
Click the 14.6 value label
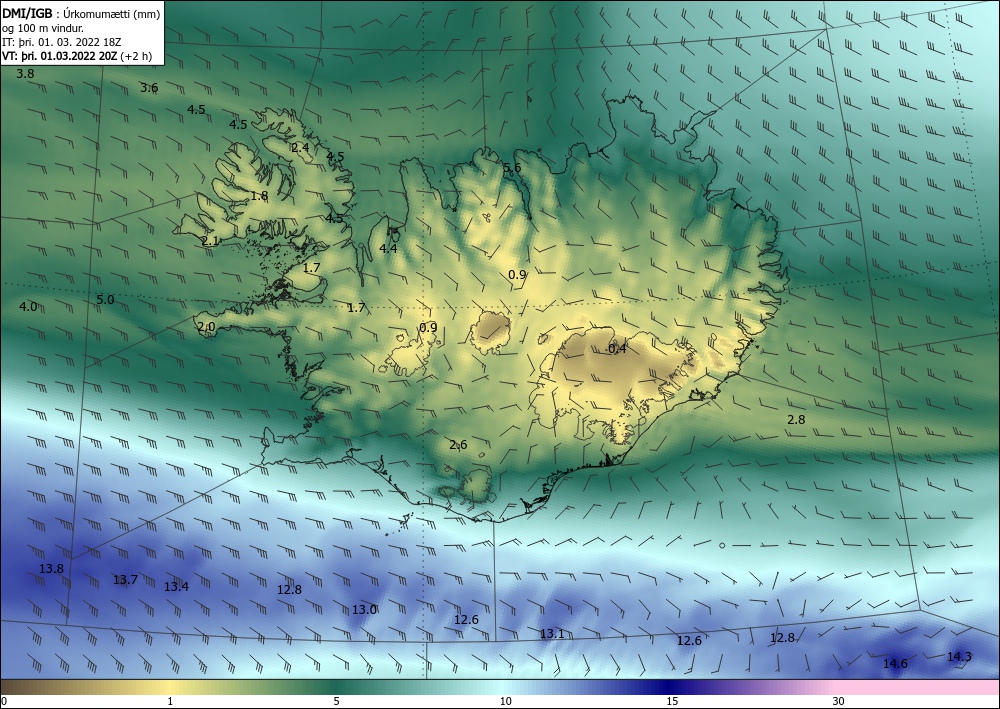[x=895, y=664]
